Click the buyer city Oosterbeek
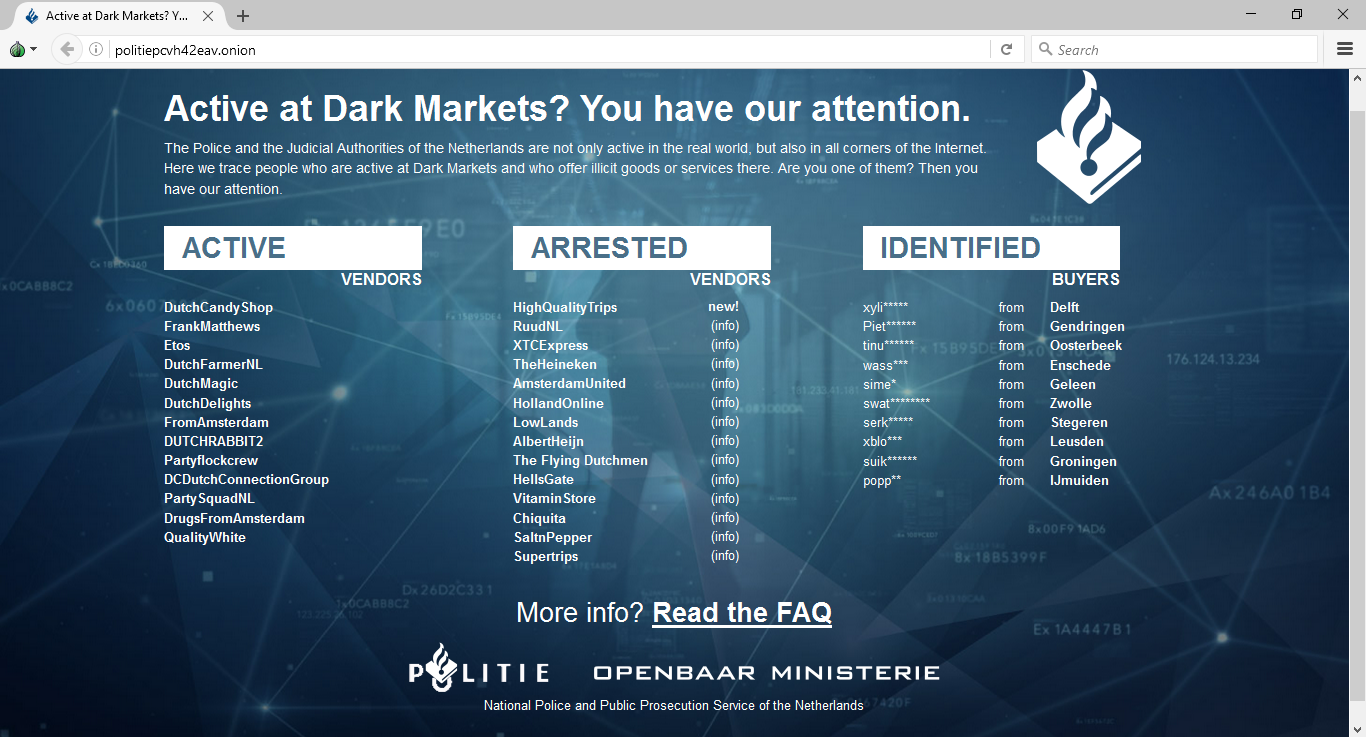 tap(1086, 345)
